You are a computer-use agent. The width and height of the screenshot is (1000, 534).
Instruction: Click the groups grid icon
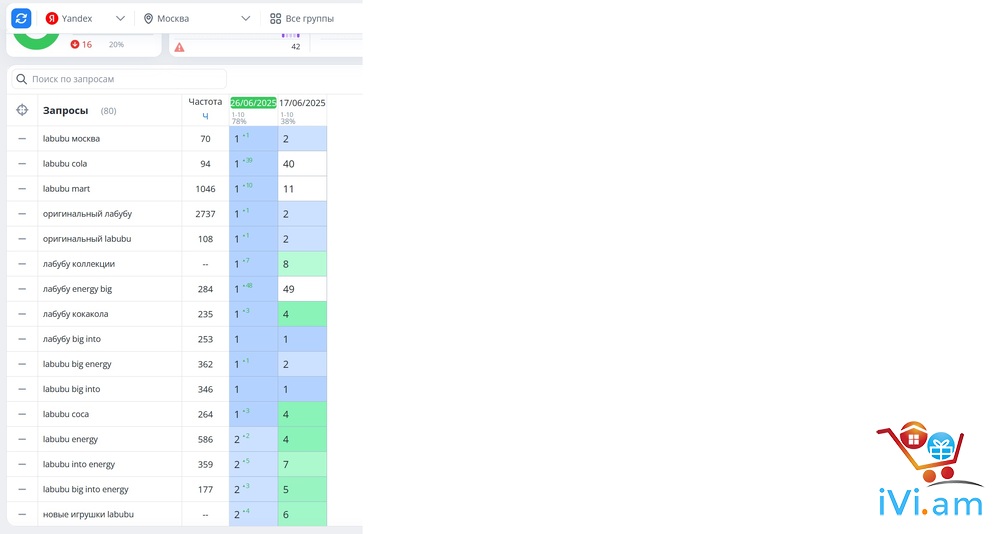click(276, 18)
